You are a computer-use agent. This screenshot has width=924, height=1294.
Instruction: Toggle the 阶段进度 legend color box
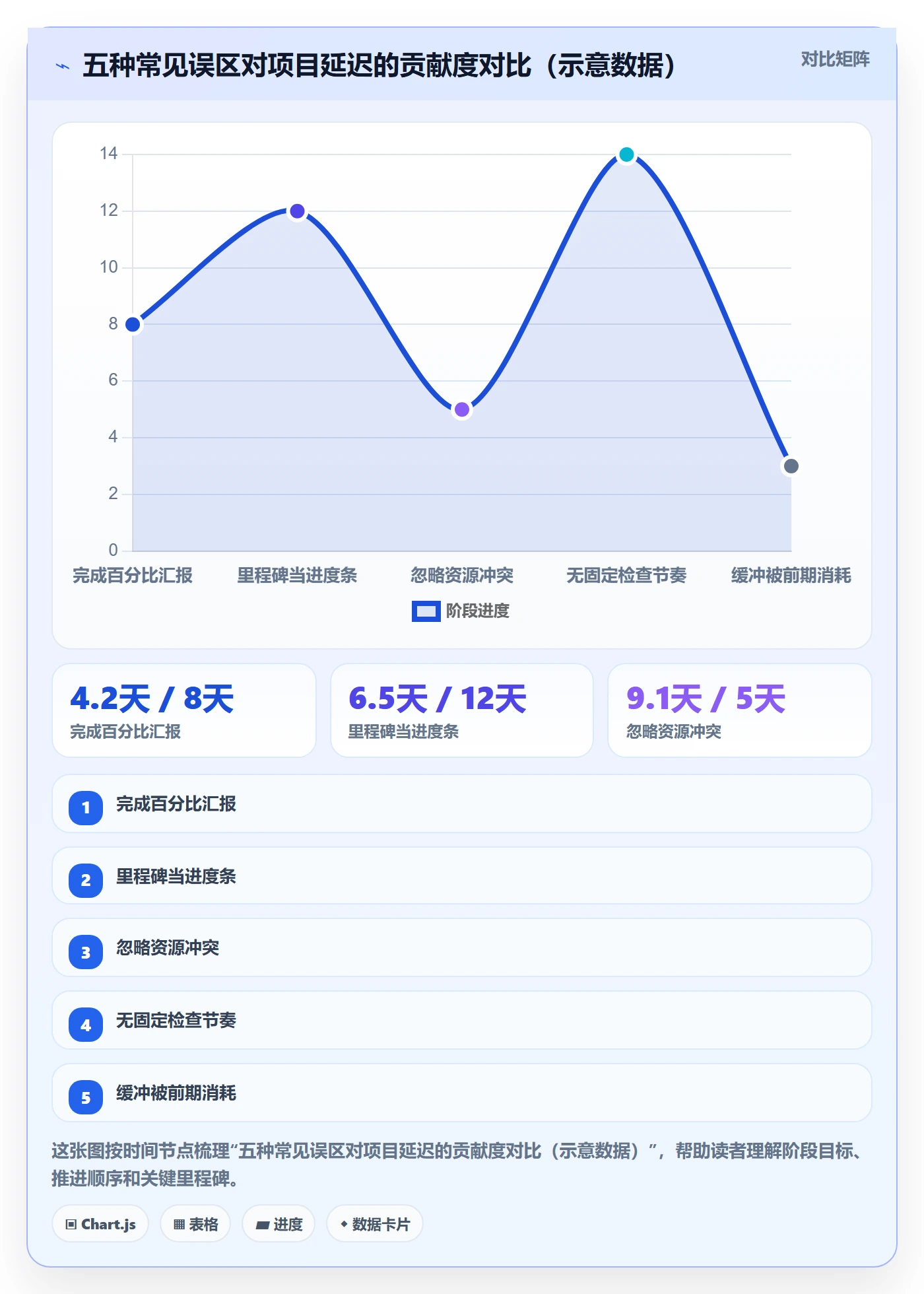[426, 611]
